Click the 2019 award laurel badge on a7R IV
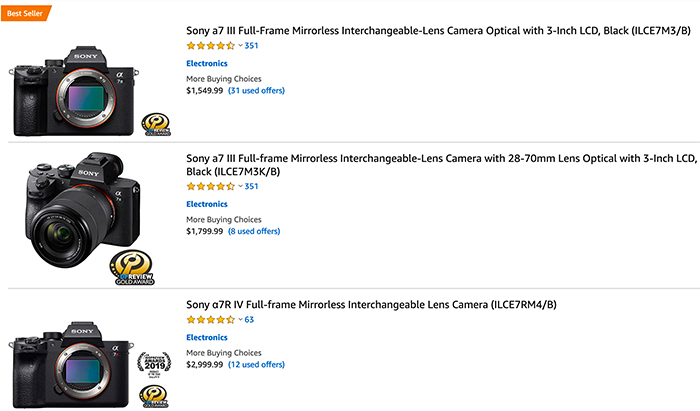The image size is (700, 411). [154, 365]
